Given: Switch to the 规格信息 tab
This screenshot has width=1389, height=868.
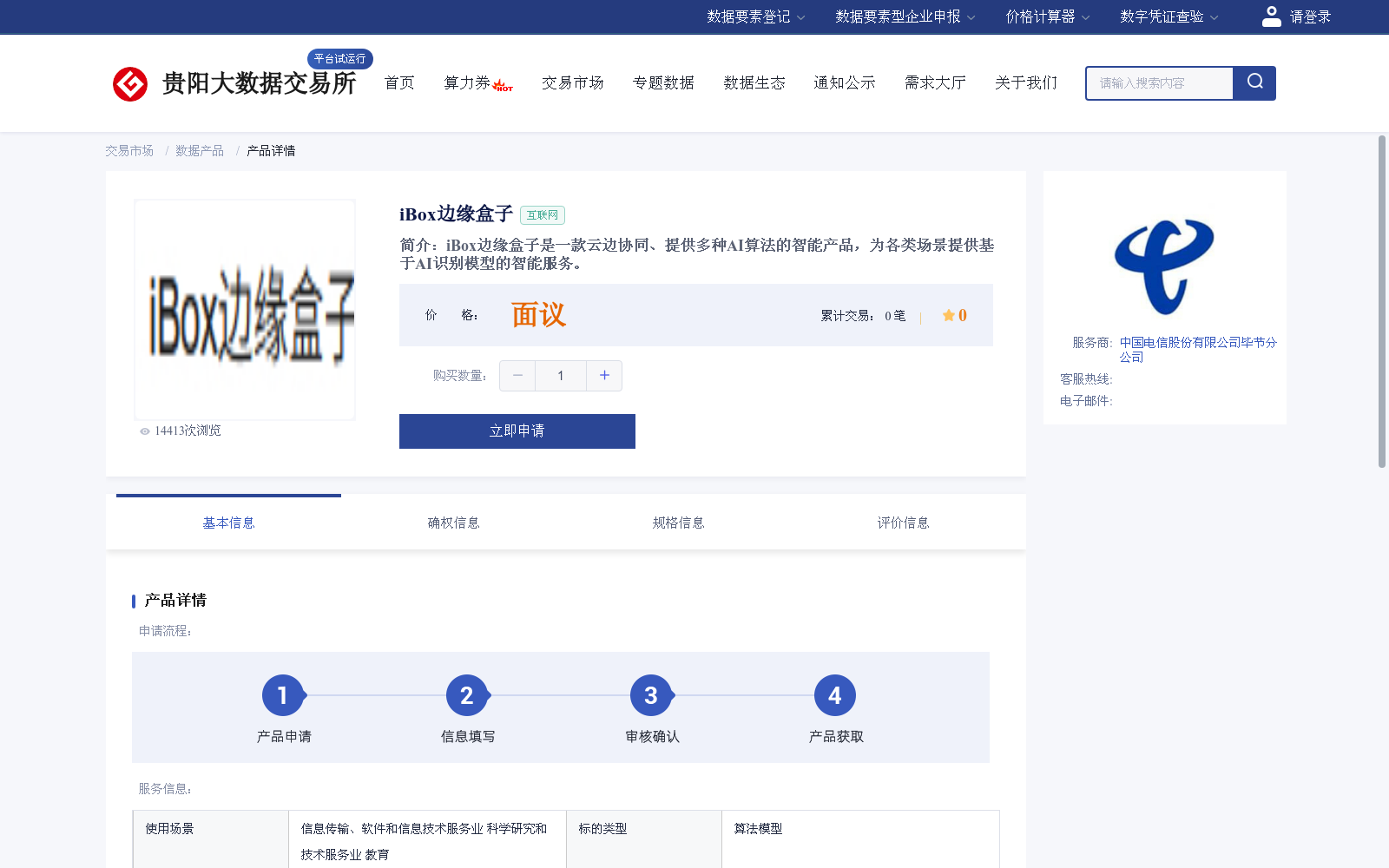Looking at the screenshot, I should [678, 522].
